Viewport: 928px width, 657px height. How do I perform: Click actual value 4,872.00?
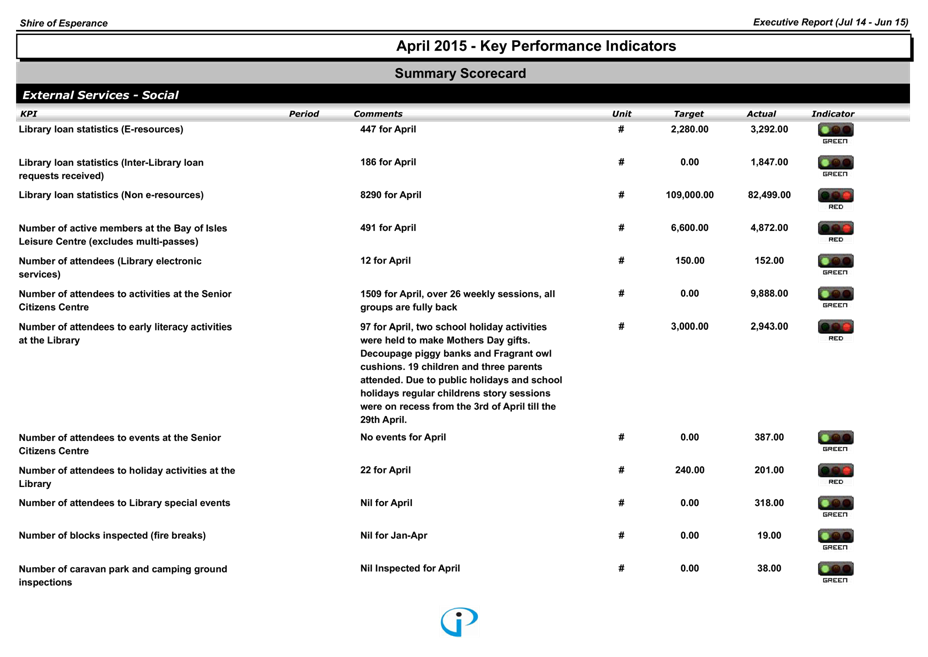769,227
